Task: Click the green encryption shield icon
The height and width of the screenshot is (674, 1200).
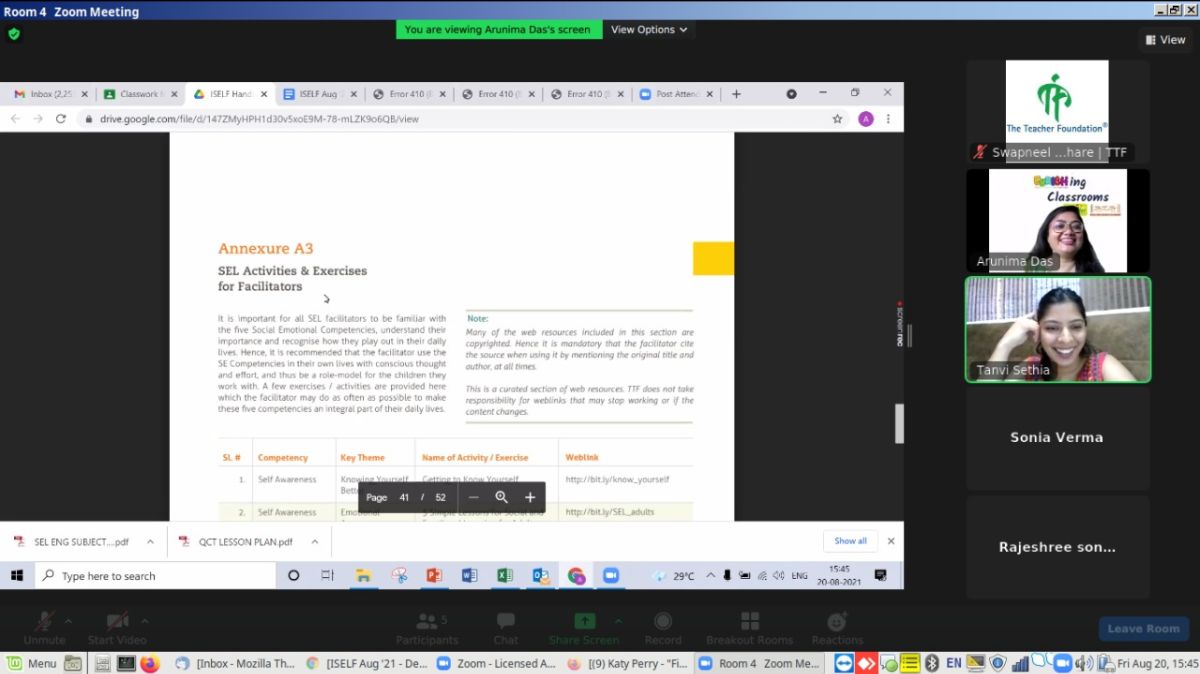Action: (x=14, y=33)
